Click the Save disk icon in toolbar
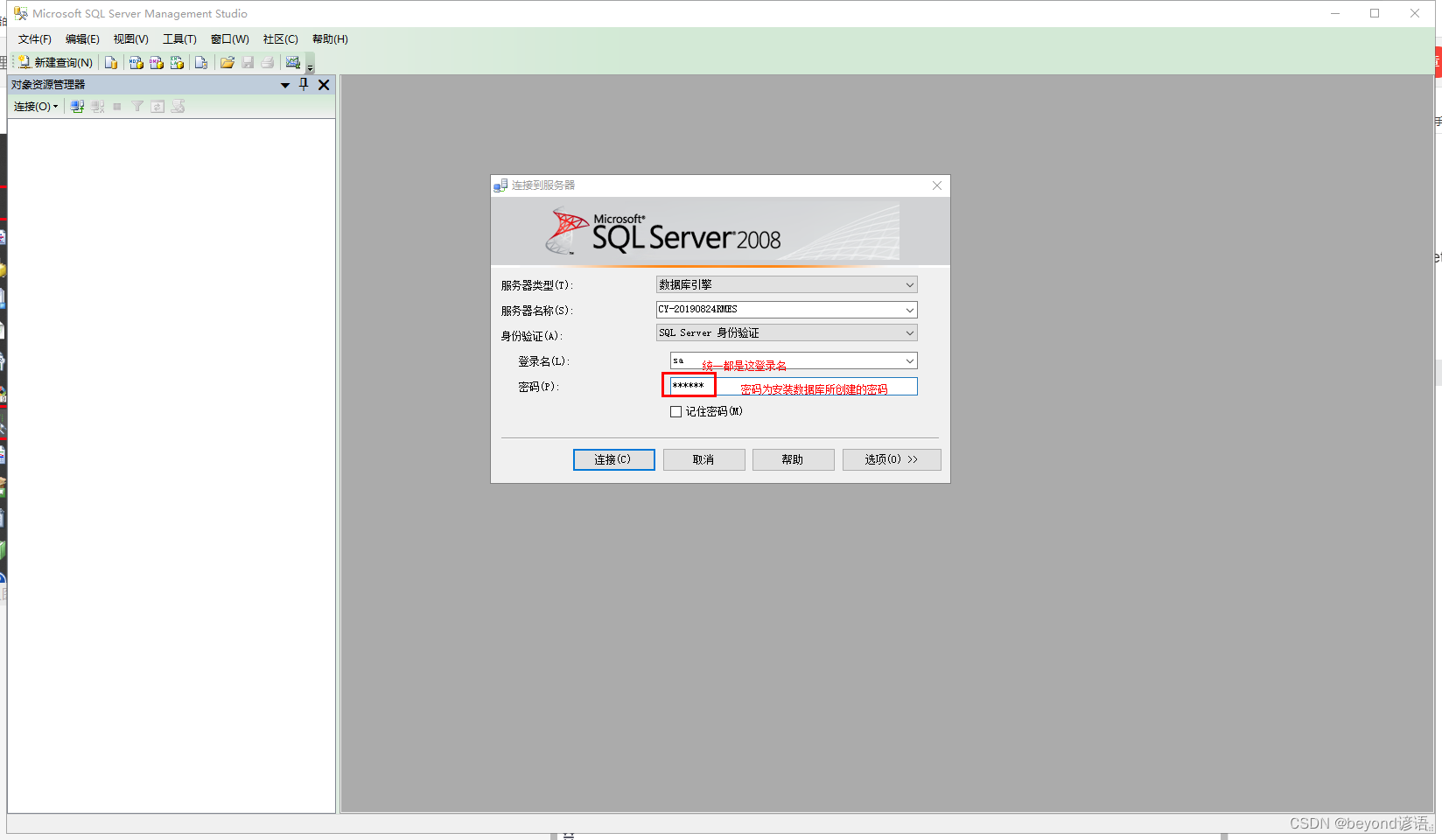This screenshot has width=1442, height=840. [x=248, y=62]
